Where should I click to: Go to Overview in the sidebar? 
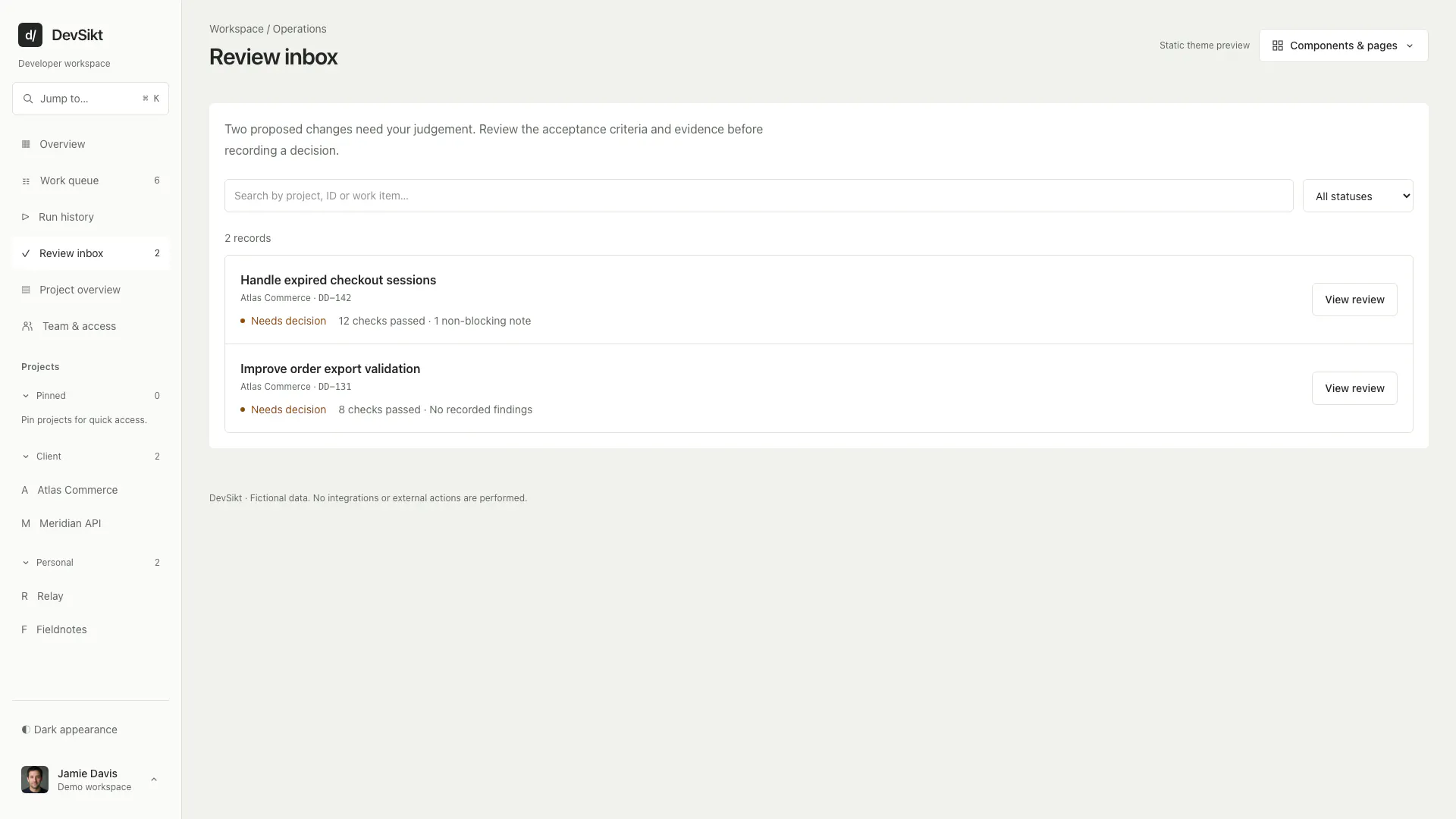[x=90, y=144]
